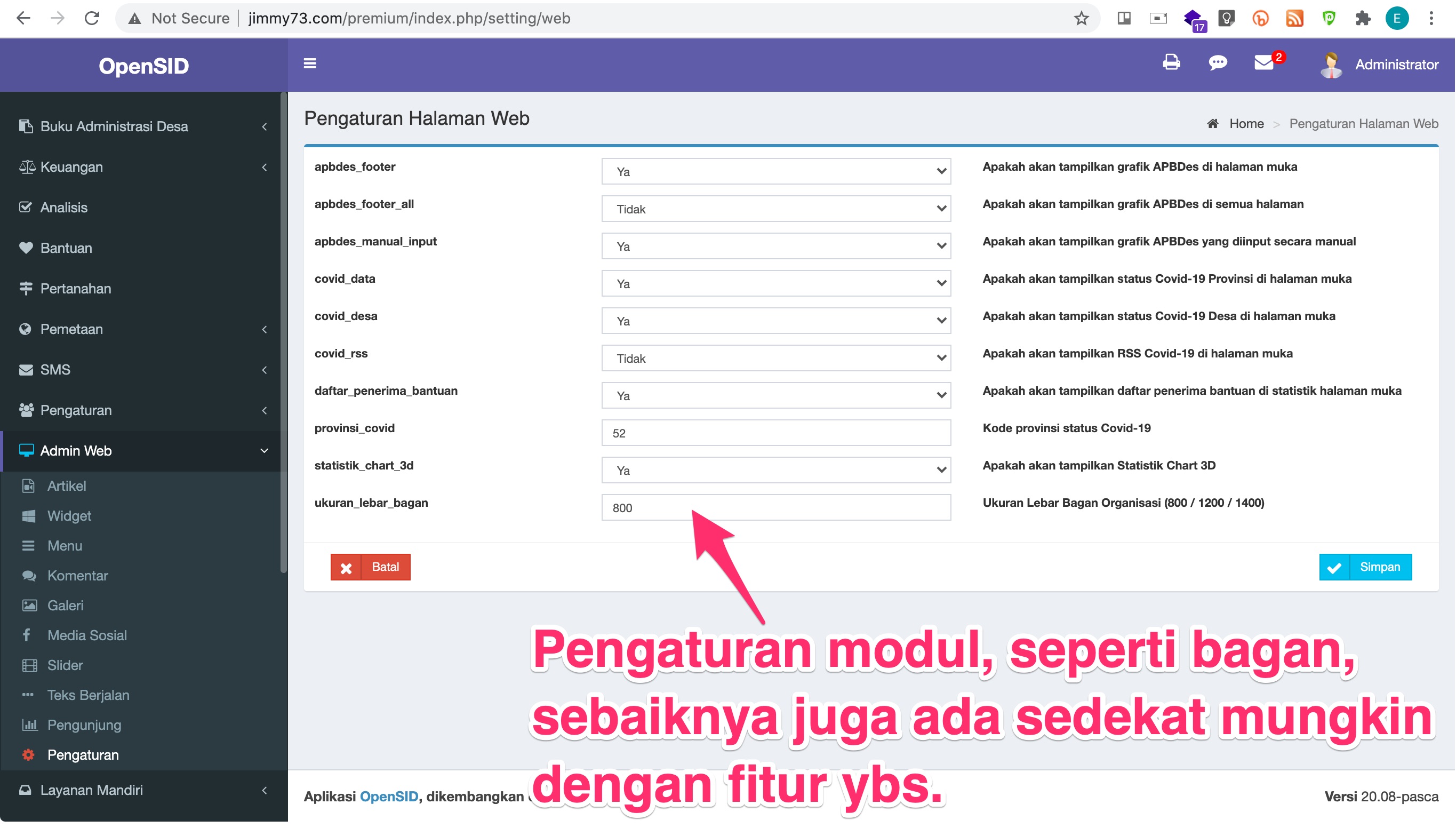
Task: Click the Administrator avatar
Action: [1332, 64]
